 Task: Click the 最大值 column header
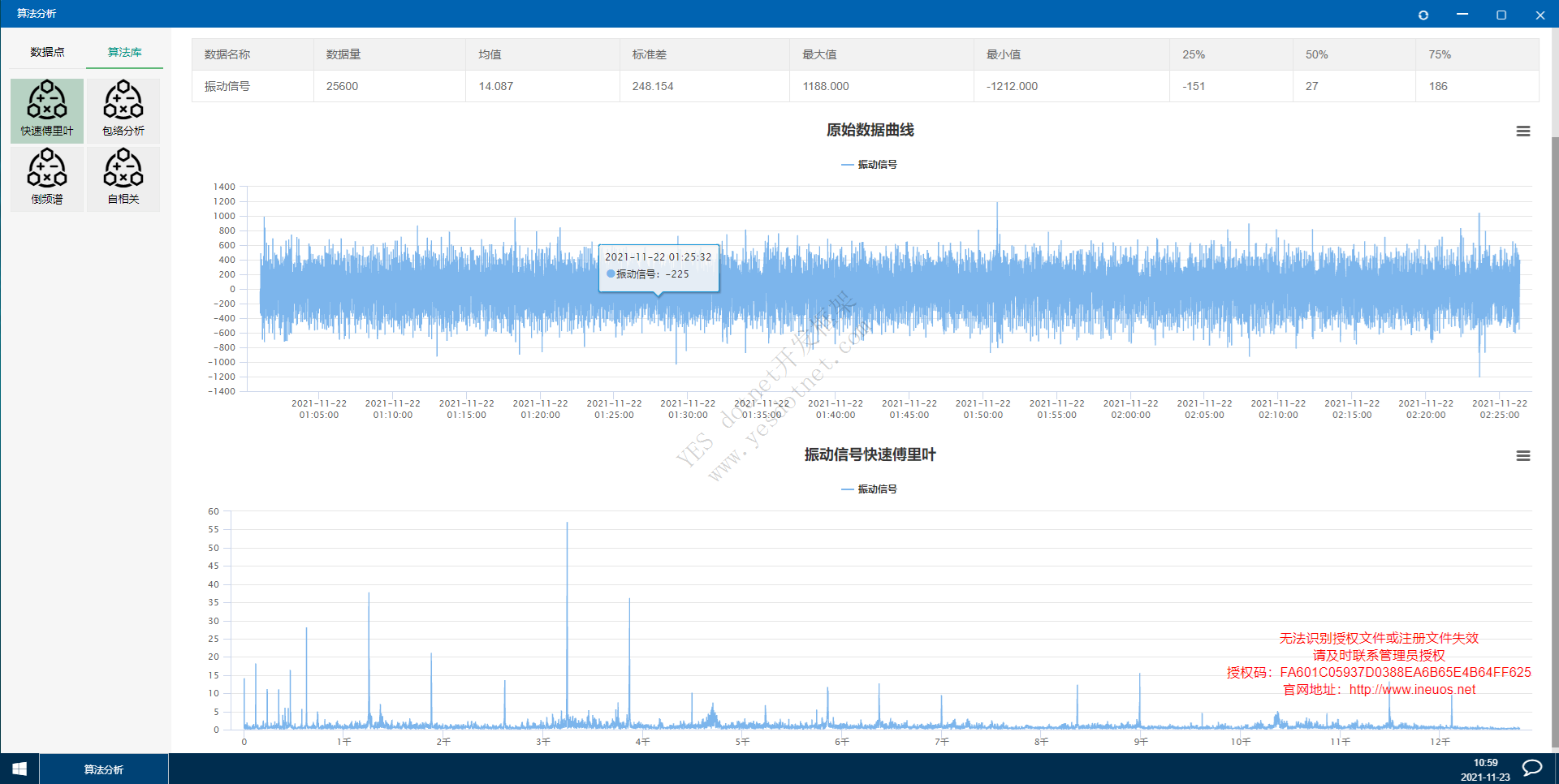[882, 54]
